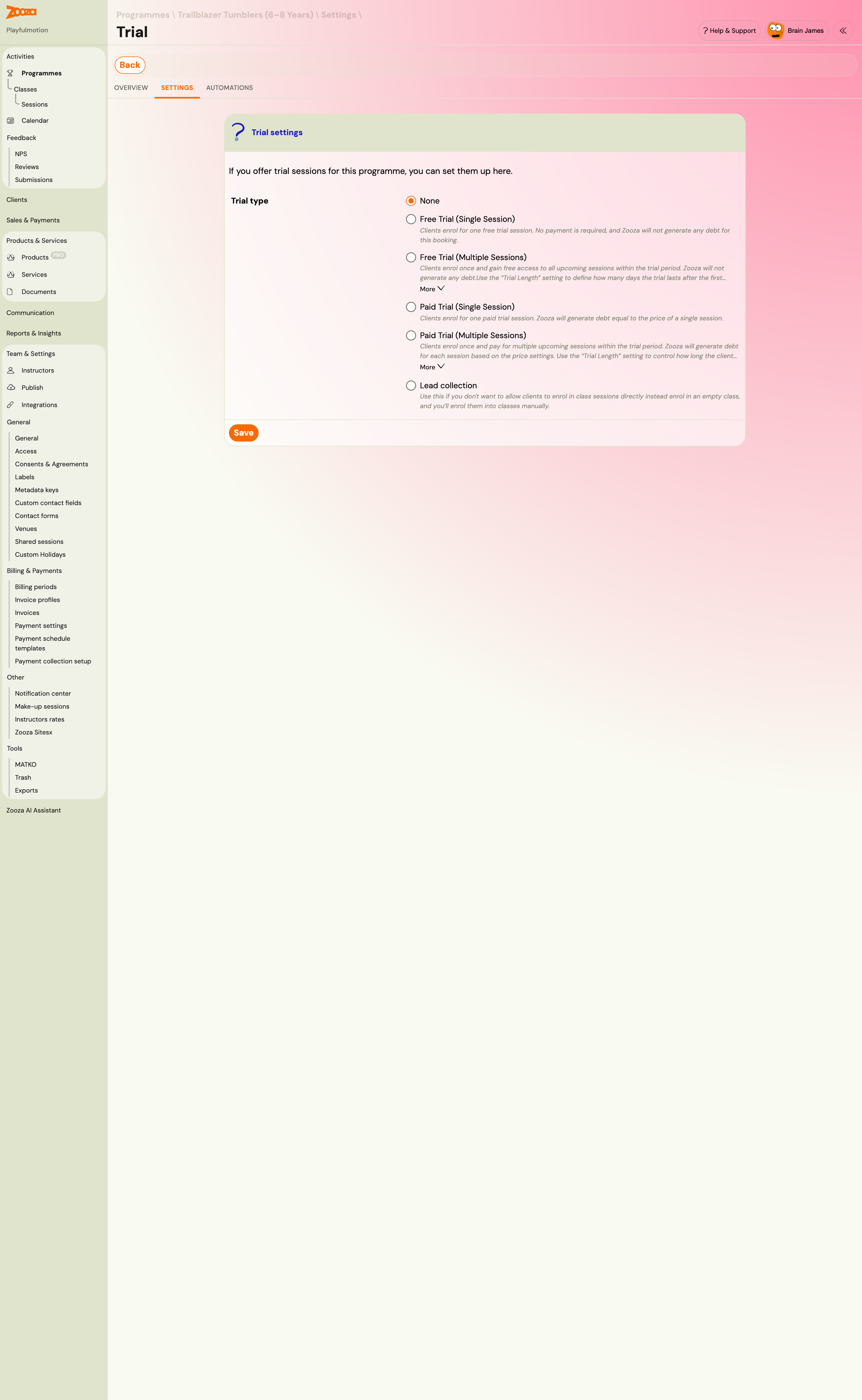Select Paid Trial (Single Session) option

pyautogui.click(x=411, y=307)
